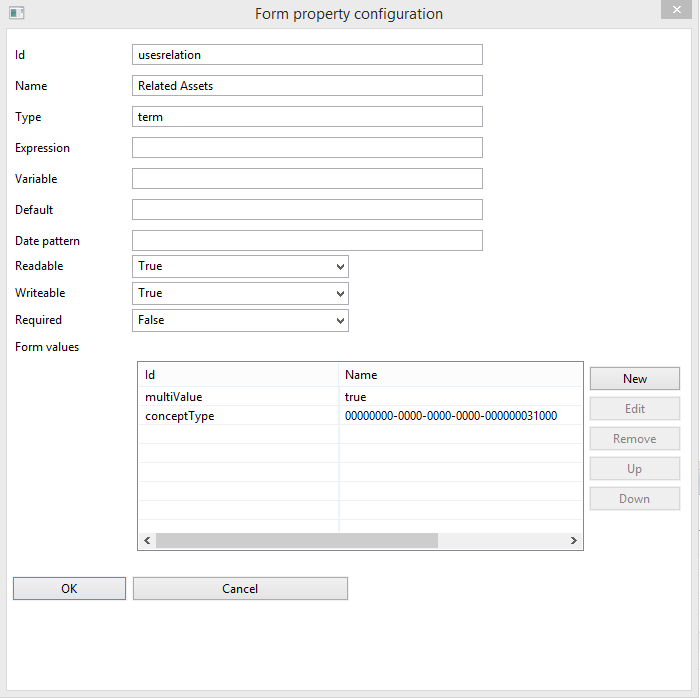The width and height of the screenshot is (700, 698).
Task: Focus the Name field containing Related Assets
Action: (x=307, y=85)
